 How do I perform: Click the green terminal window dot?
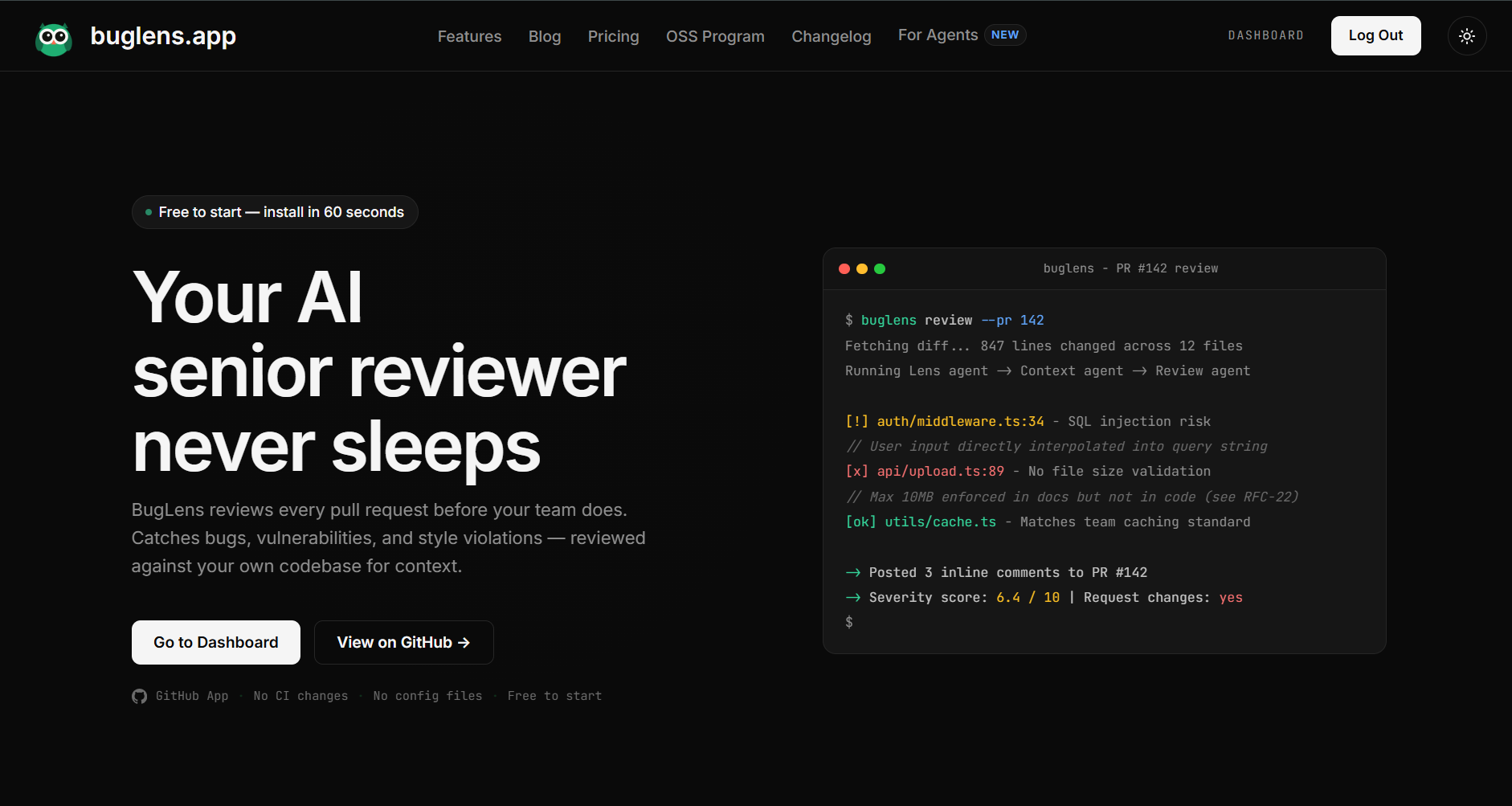[x=880, y=269]
